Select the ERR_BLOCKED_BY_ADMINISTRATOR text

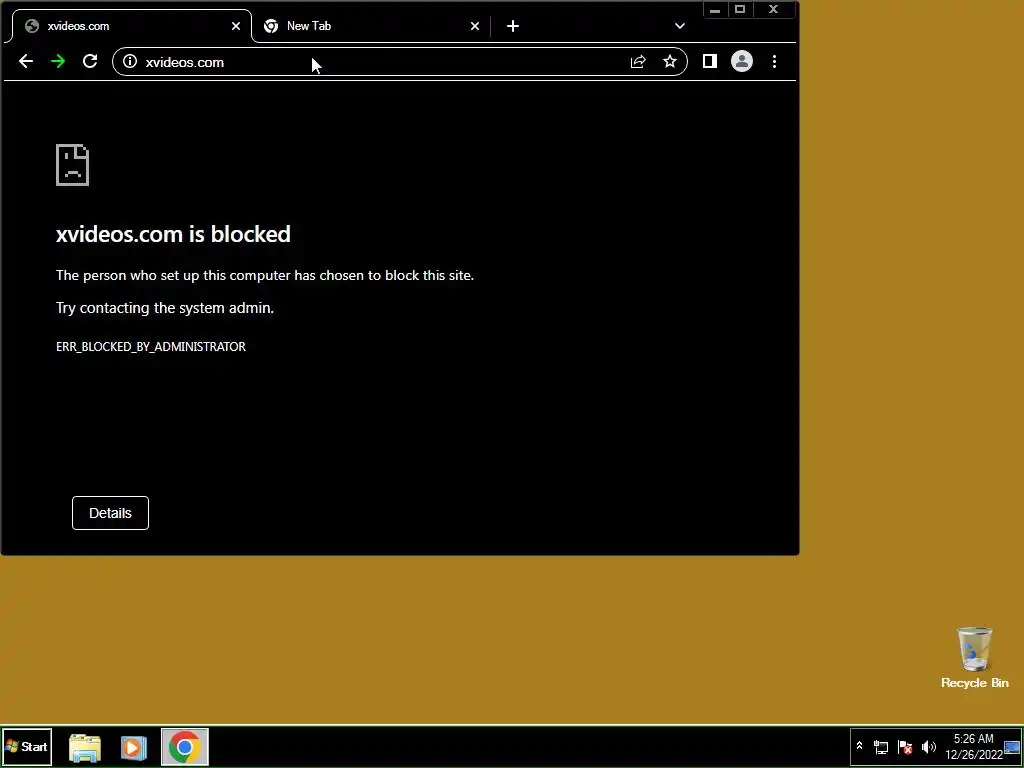click(151, 347)
